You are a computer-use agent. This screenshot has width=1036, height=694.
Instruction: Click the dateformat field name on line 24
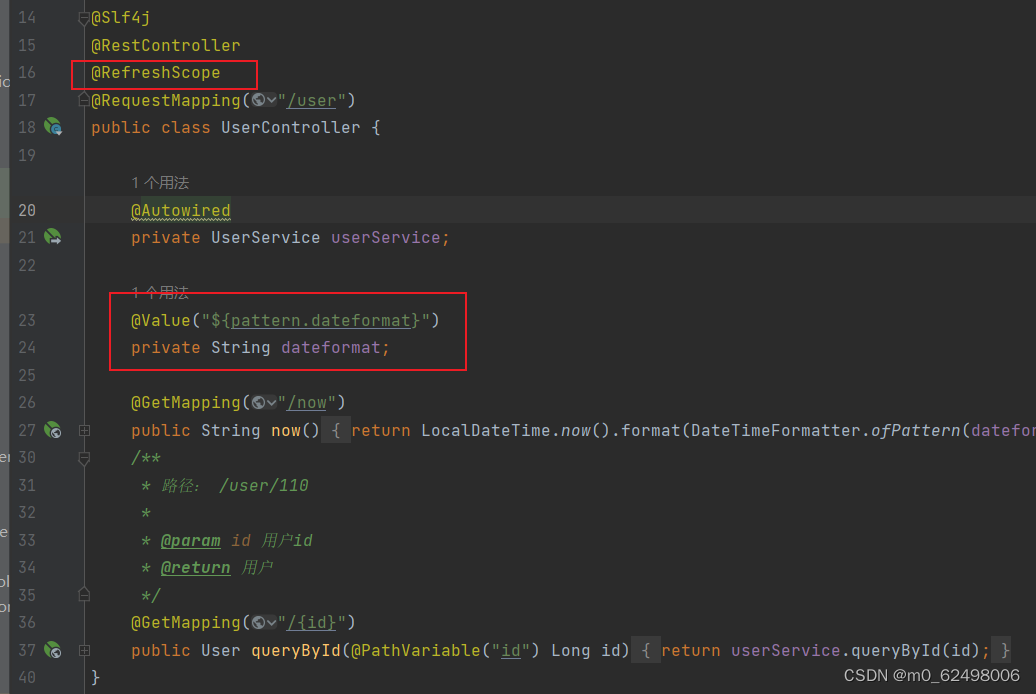click(330, 348)
